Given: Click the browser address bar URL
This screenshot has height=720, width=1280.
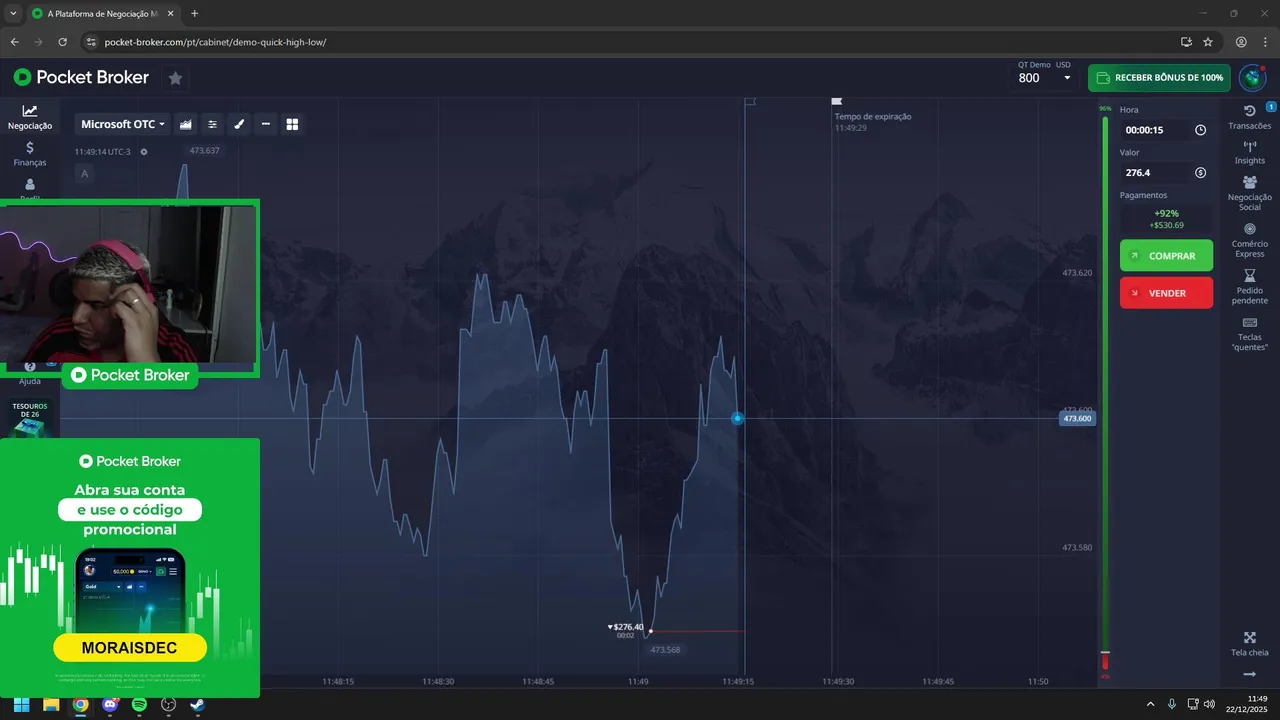Looking at the screenshot, I should [x=215, y=42].
